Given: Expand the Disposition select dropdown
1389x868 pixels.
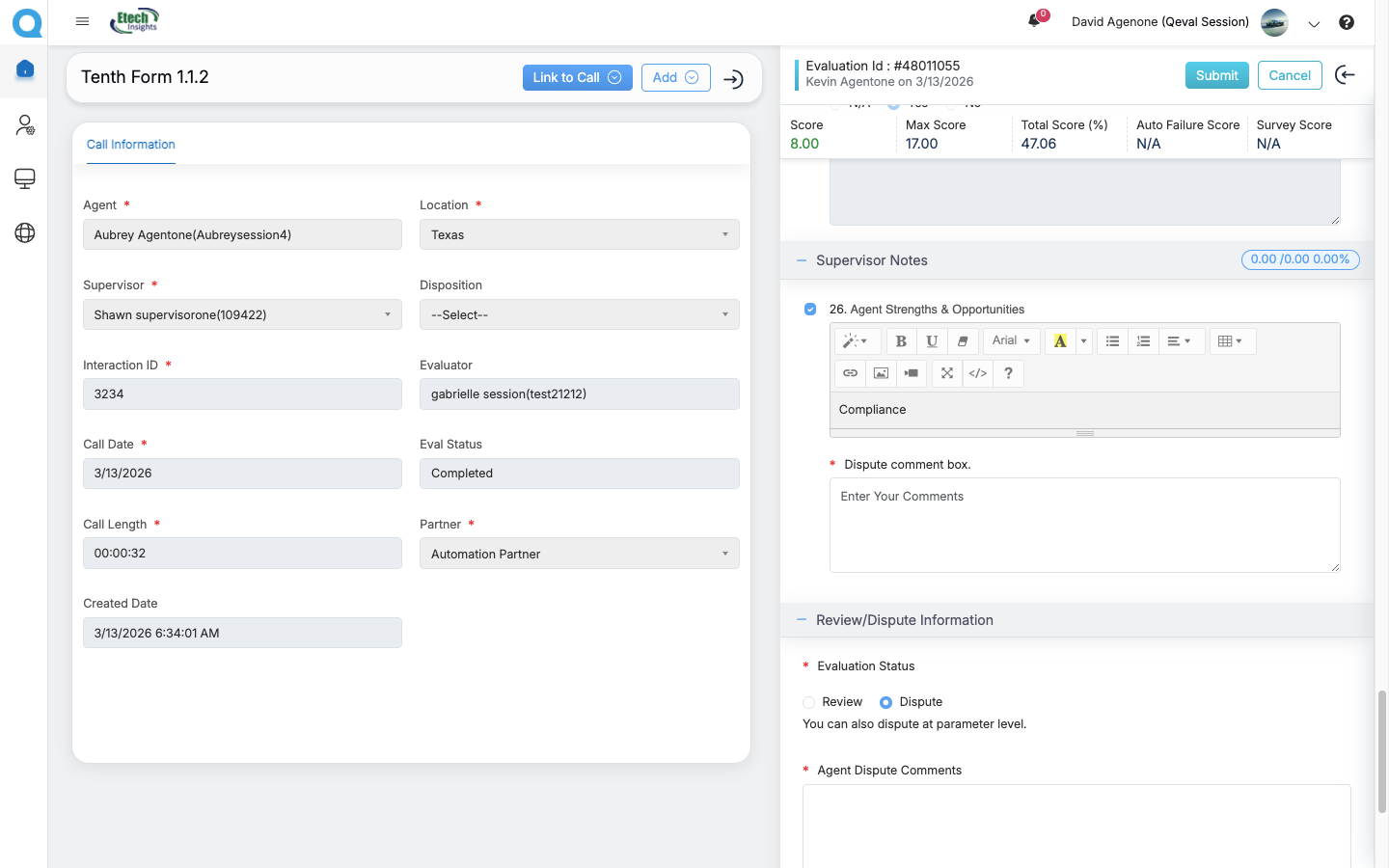Looking at the screenshot, I should (x=579, y=314).
